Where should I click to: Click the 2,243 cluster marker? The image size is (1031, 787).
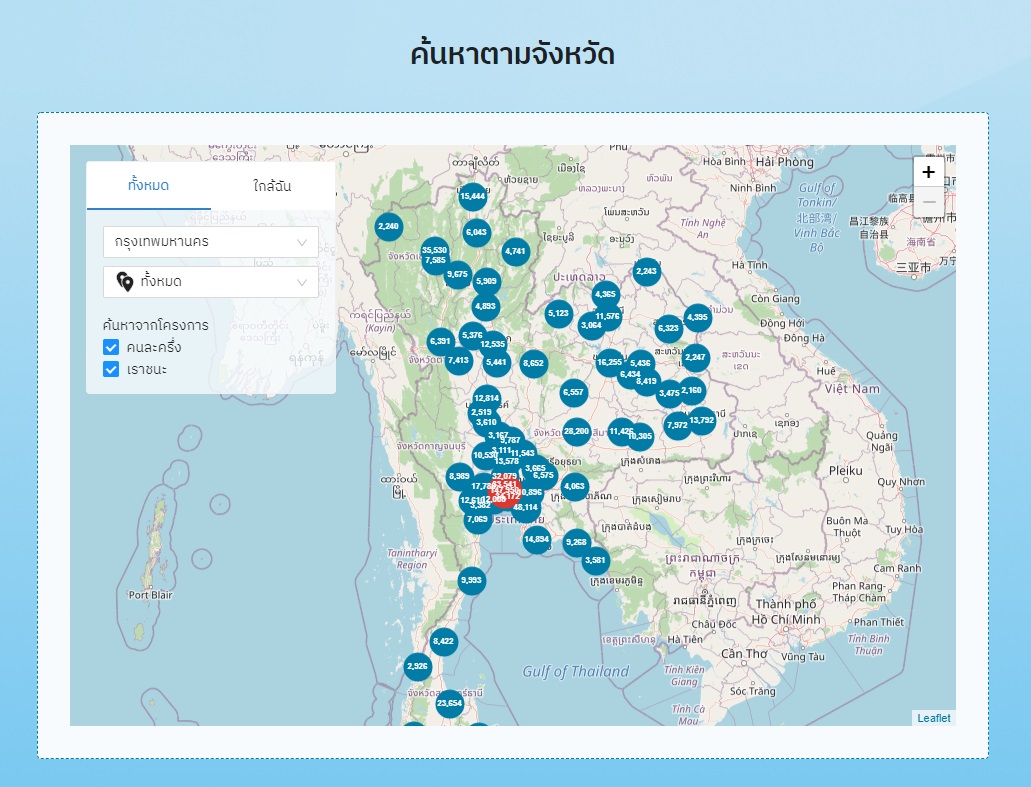tap(647, 271)
